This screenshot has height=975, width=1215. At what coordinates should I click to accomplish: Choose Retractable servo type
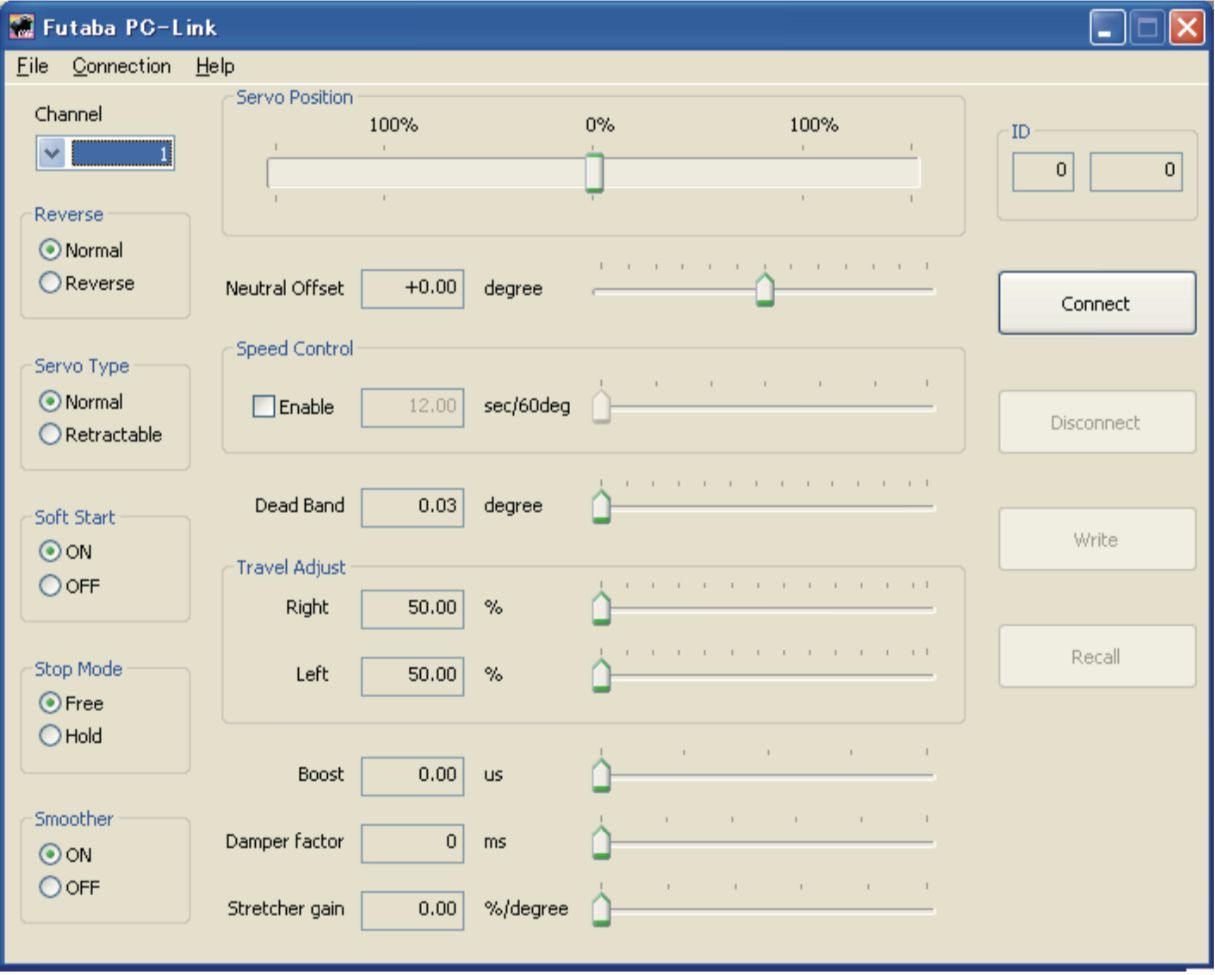coord(51,435)
